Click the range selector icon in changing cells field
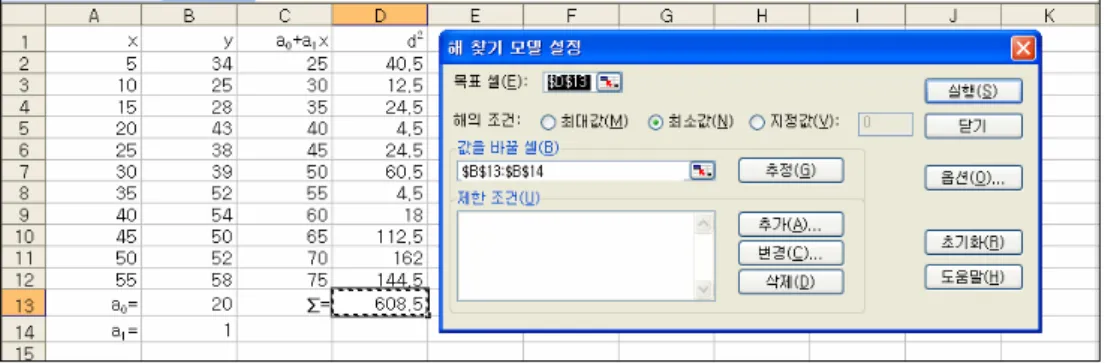This screenshot has height=363, width=1108. coord(703,170)
